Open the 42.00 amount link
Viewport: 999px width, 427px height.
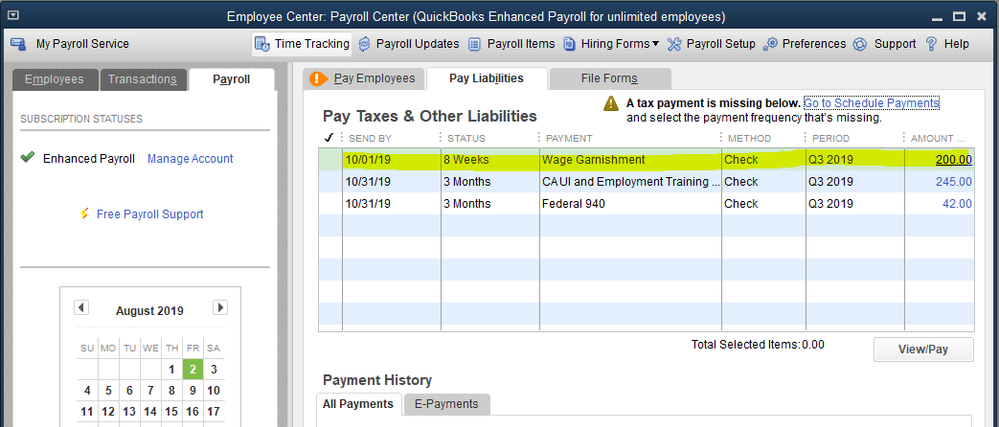957,204
